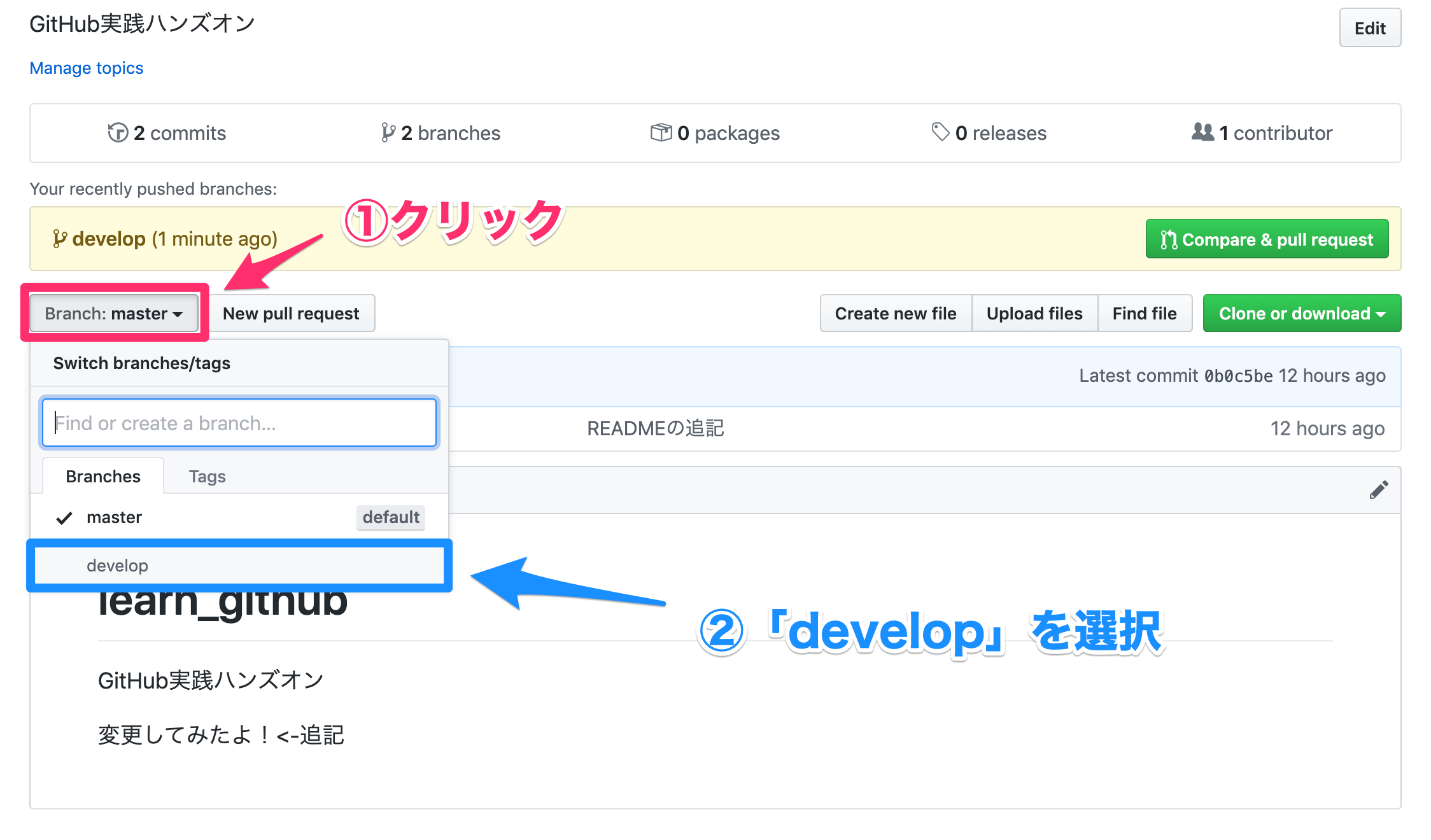This screenshot has width=1431, height=840.
Task: Open the 2 branches link
Action: pos(441,132)
